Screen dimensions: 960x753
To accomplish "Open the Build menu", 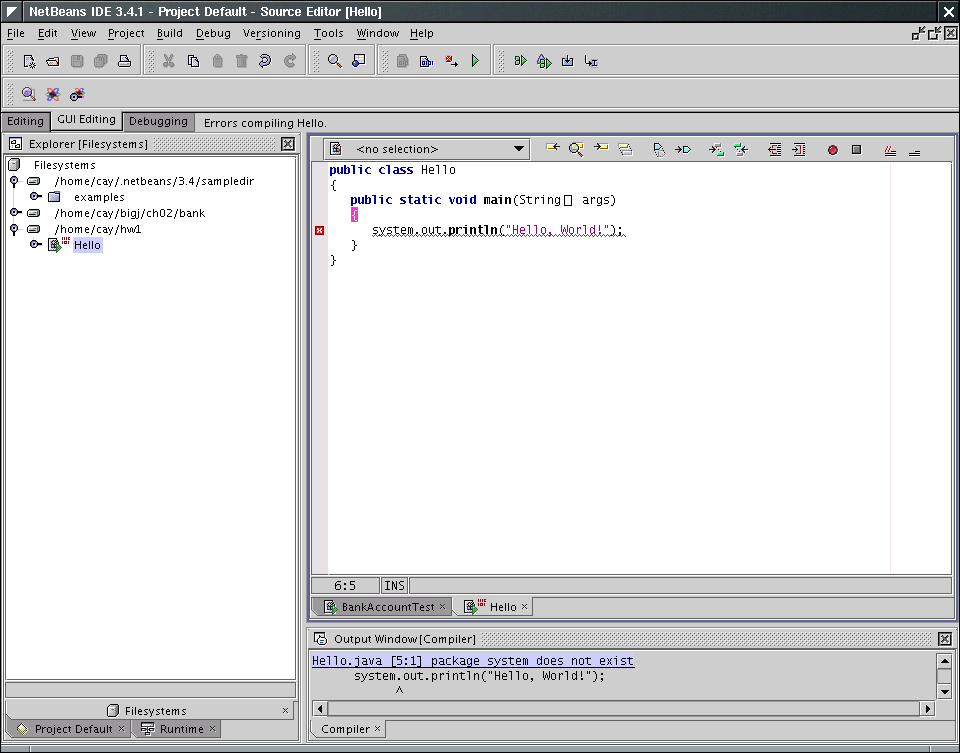I will click(170, 33).
